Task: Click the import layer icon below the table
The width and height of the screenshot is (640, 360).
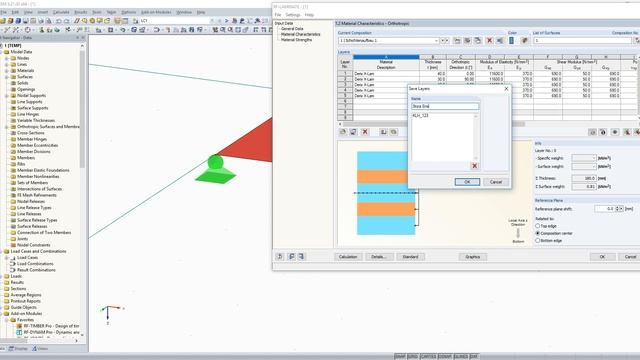Action: point(383,132)
